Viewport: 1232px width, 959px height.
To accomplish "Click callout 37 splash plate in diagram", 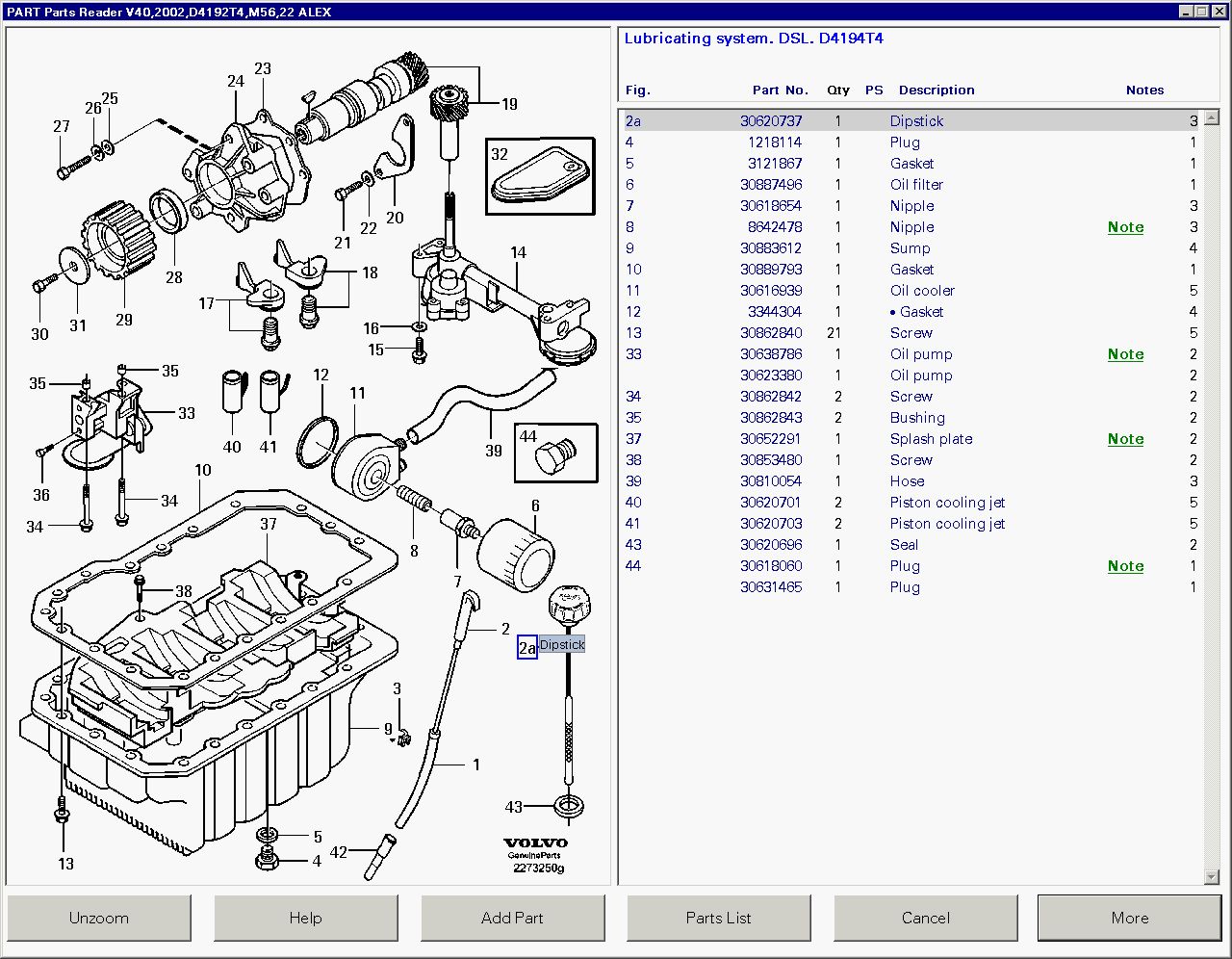I will coord(269,525).
